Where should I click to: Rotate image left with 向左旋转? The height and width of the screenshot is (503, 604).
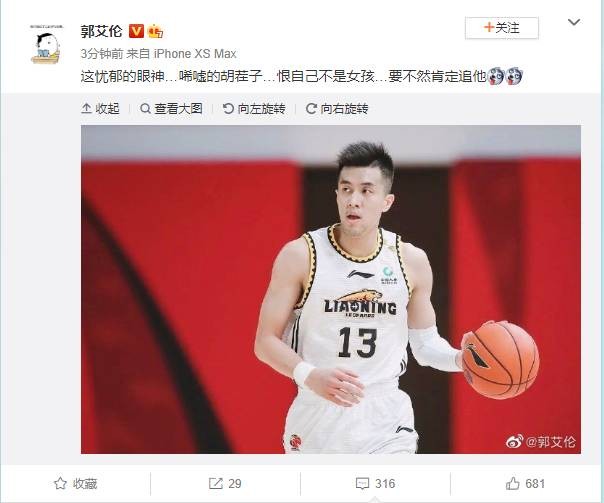[x=254, y=109]
